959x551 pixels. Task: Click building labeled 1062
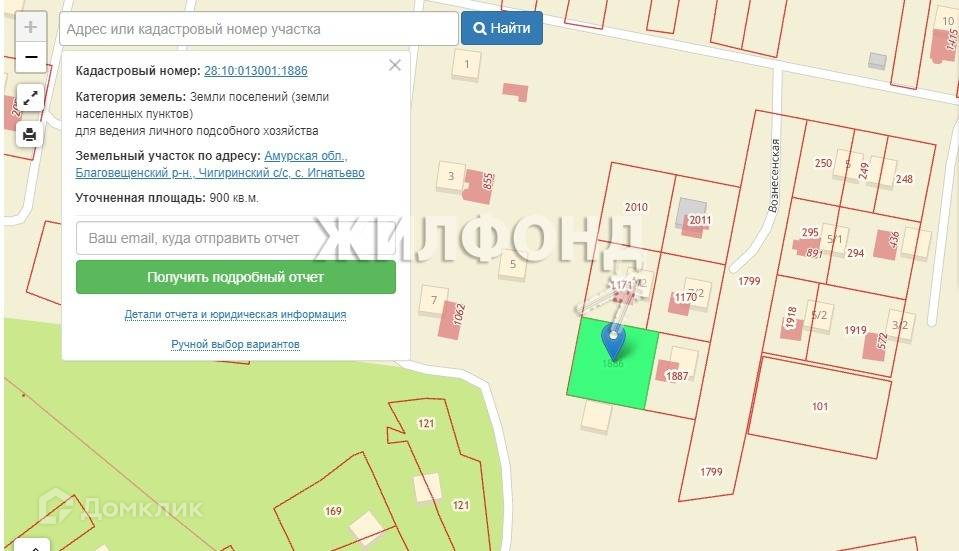(x=452, y=319)
